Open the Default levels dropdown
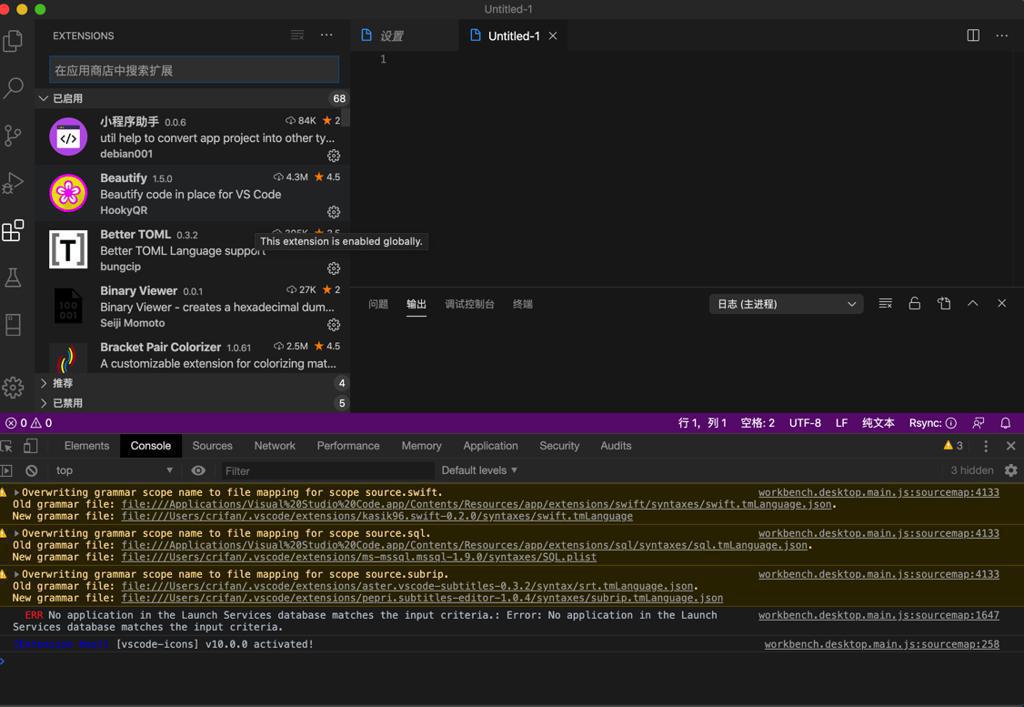 [x=480, y=470]
